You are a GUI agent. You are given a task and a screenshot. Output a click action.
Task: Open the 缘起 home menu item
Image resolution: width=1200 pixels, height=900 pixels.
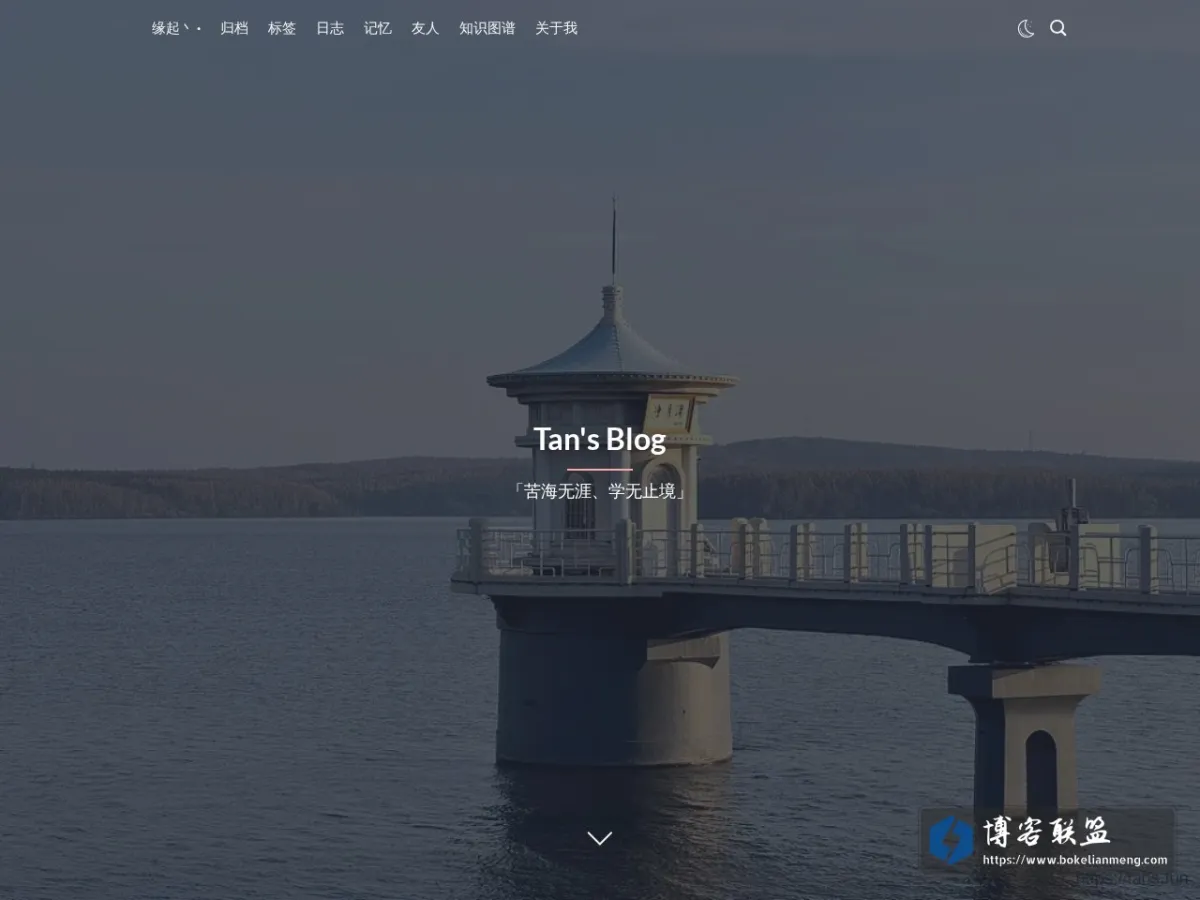click(176, 29)
